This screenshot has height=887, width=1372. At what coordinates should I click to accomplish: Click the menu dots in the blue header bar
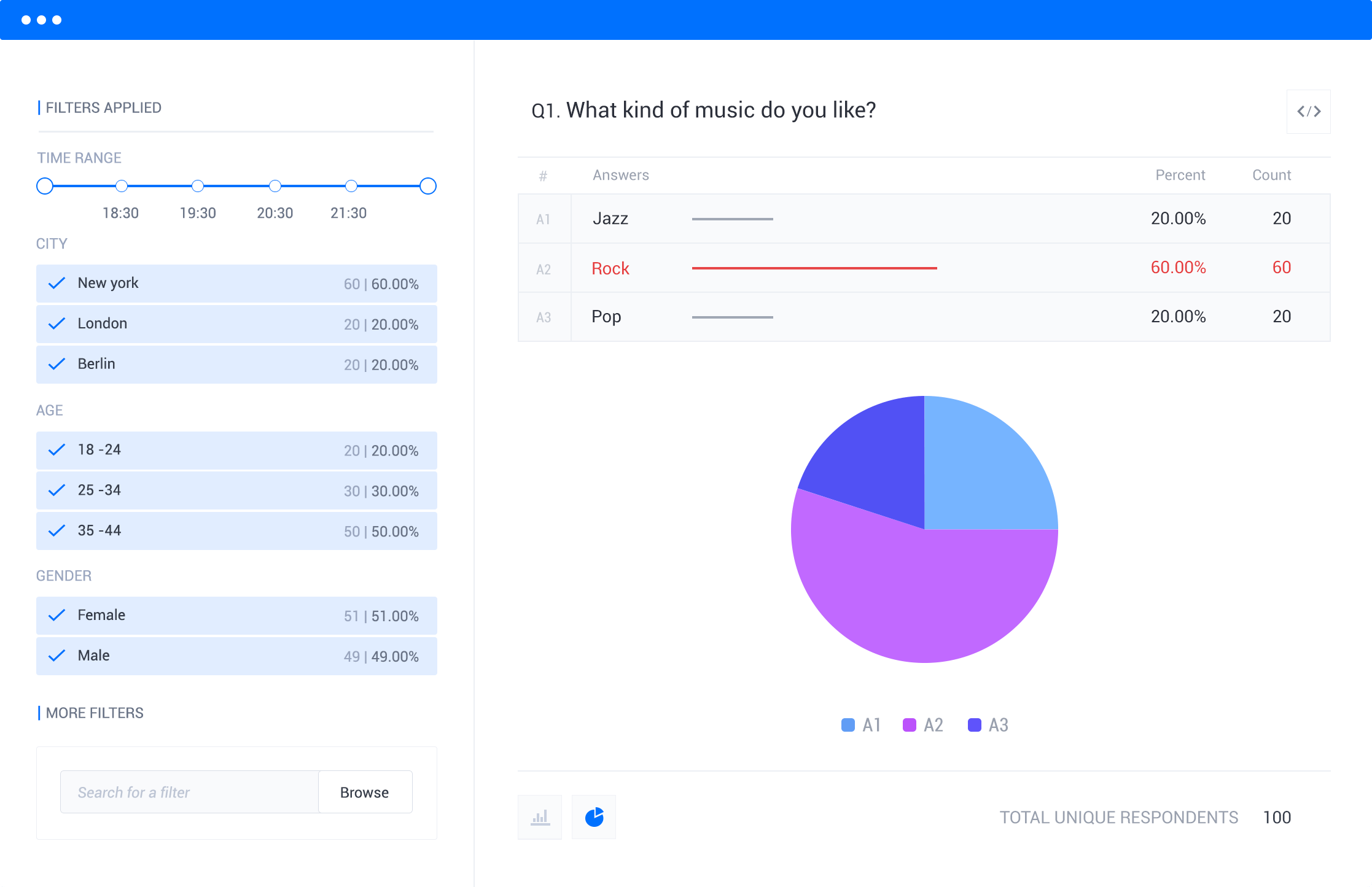[x=41, y=20]
